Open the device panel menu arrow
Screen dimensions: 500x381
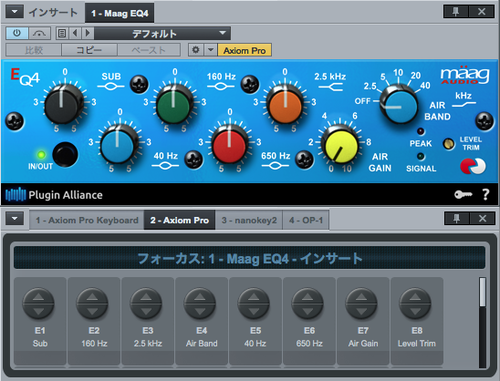[x=15, y=219]
